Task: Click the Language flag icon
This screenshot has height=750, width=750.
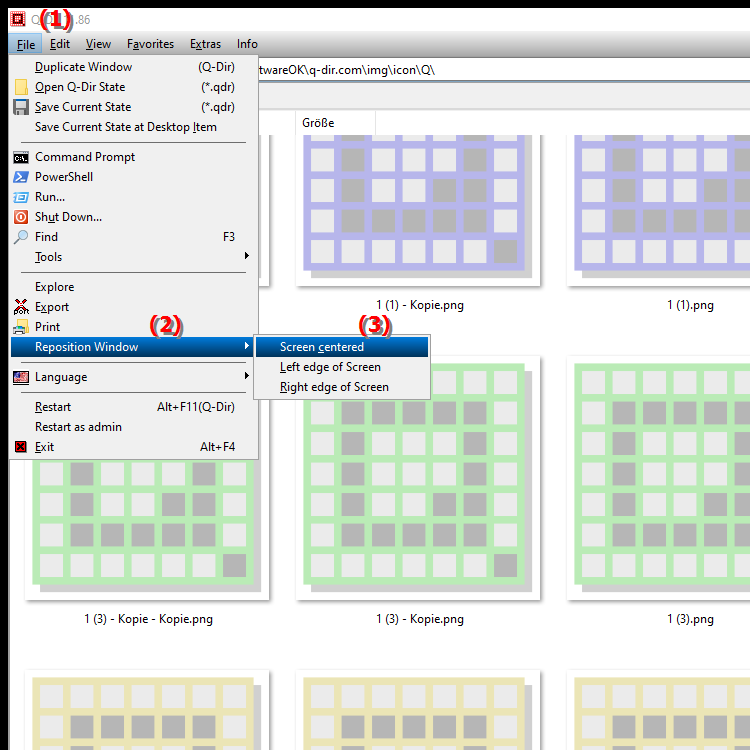Action: [x=21, y=377]
